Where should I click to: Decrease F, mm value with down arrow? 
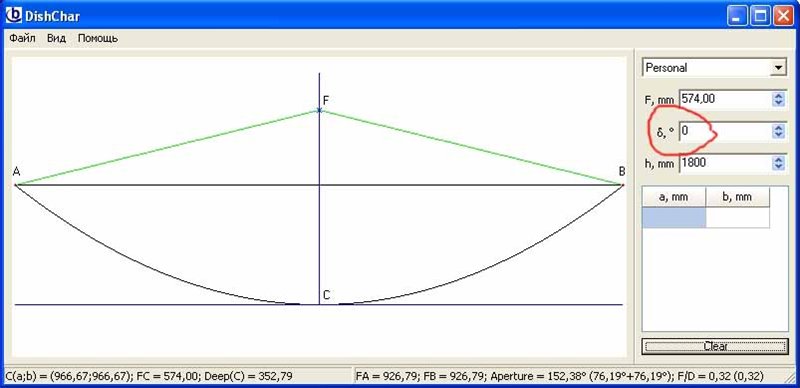click(778, 103)
